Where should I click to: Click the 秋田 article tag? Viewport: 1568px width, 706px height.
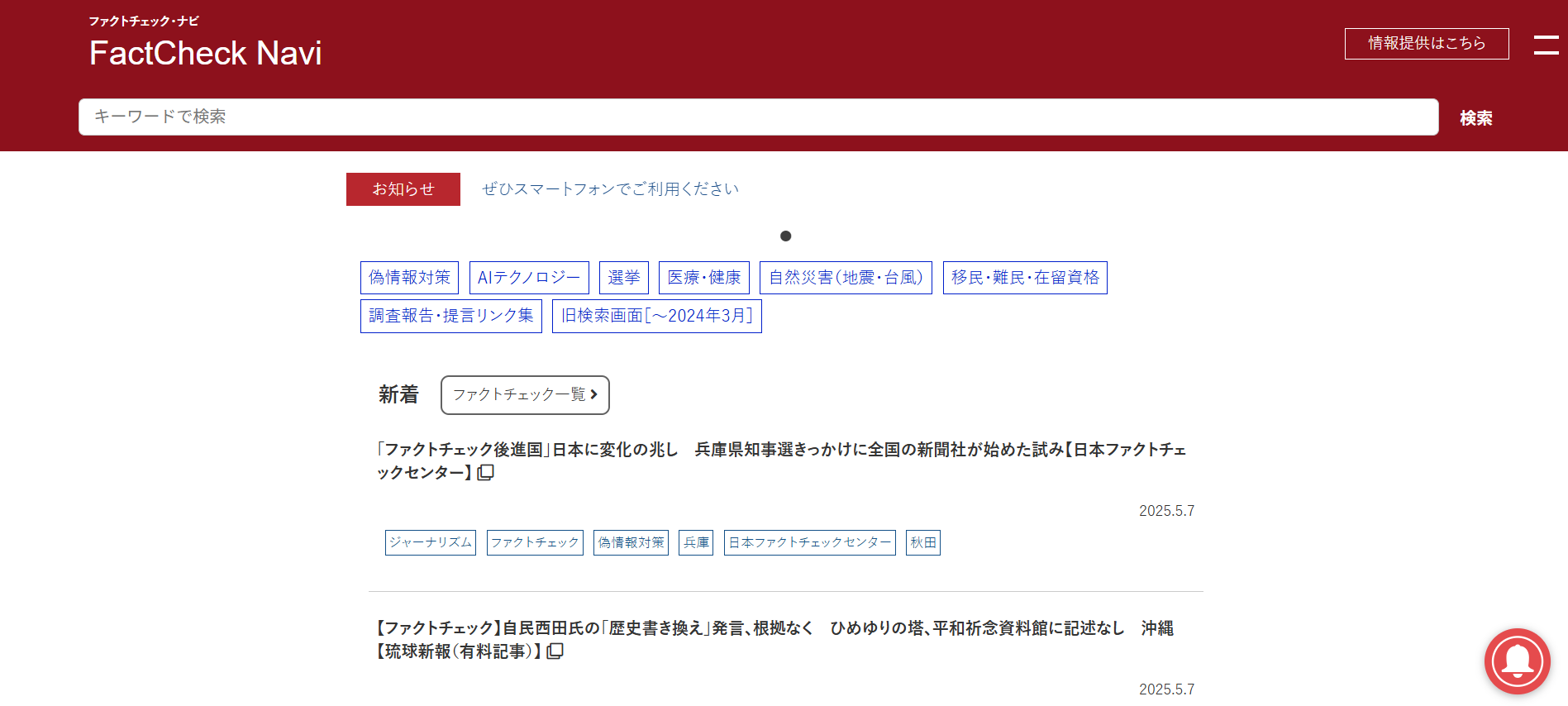[x=923, y=542]
